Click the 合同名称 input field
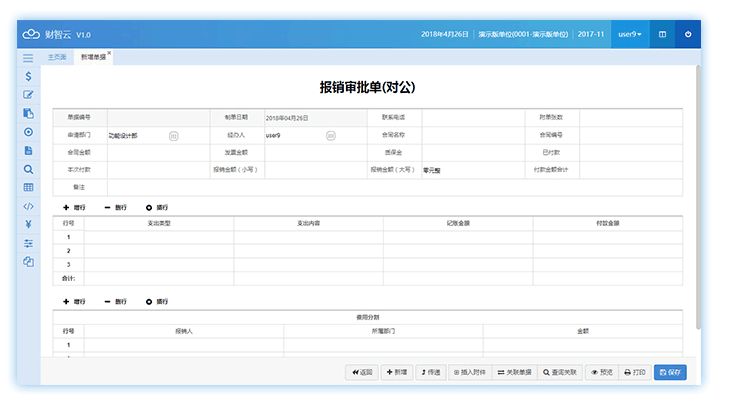This screenshot has width=734, height=418. [x=473, y=135]
